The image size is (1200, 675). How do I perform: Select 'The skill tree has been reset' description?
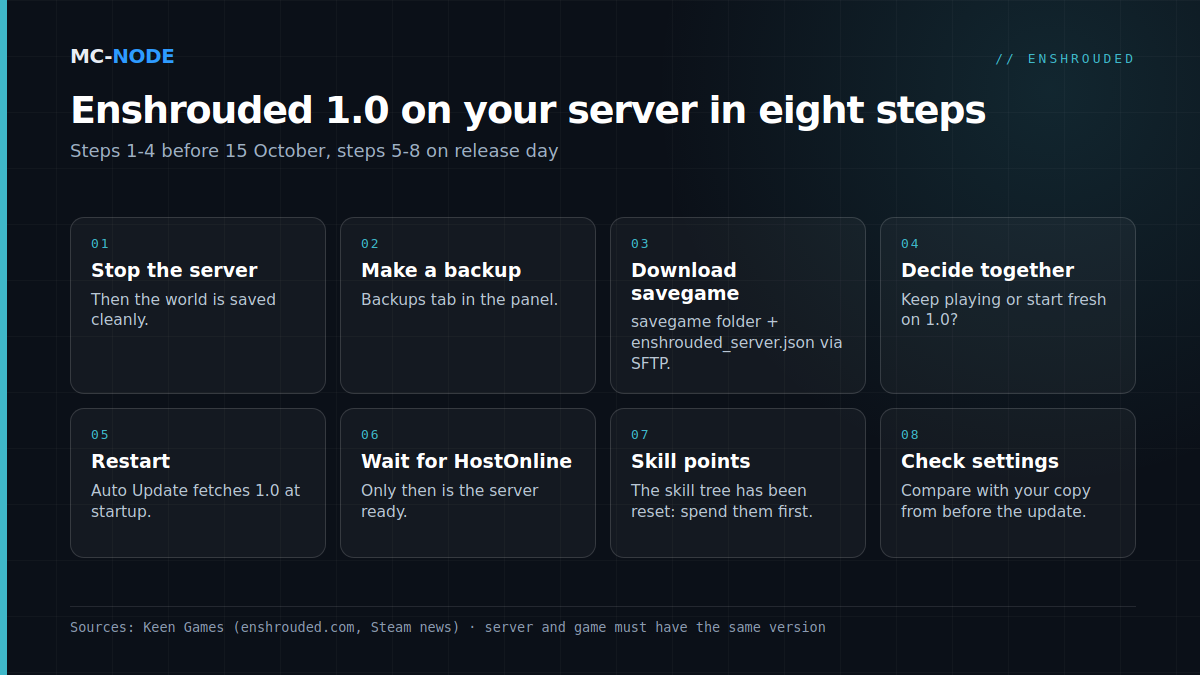[722, 500]
